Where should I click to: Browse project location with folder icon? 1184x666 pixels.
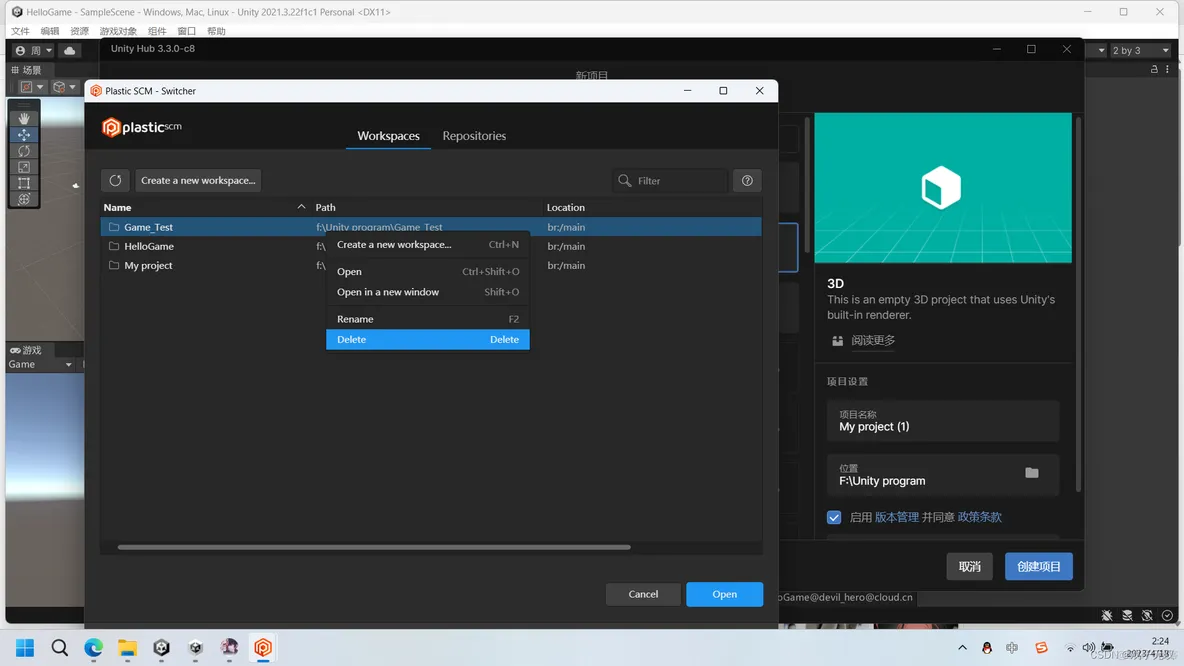pos(1032,473)
